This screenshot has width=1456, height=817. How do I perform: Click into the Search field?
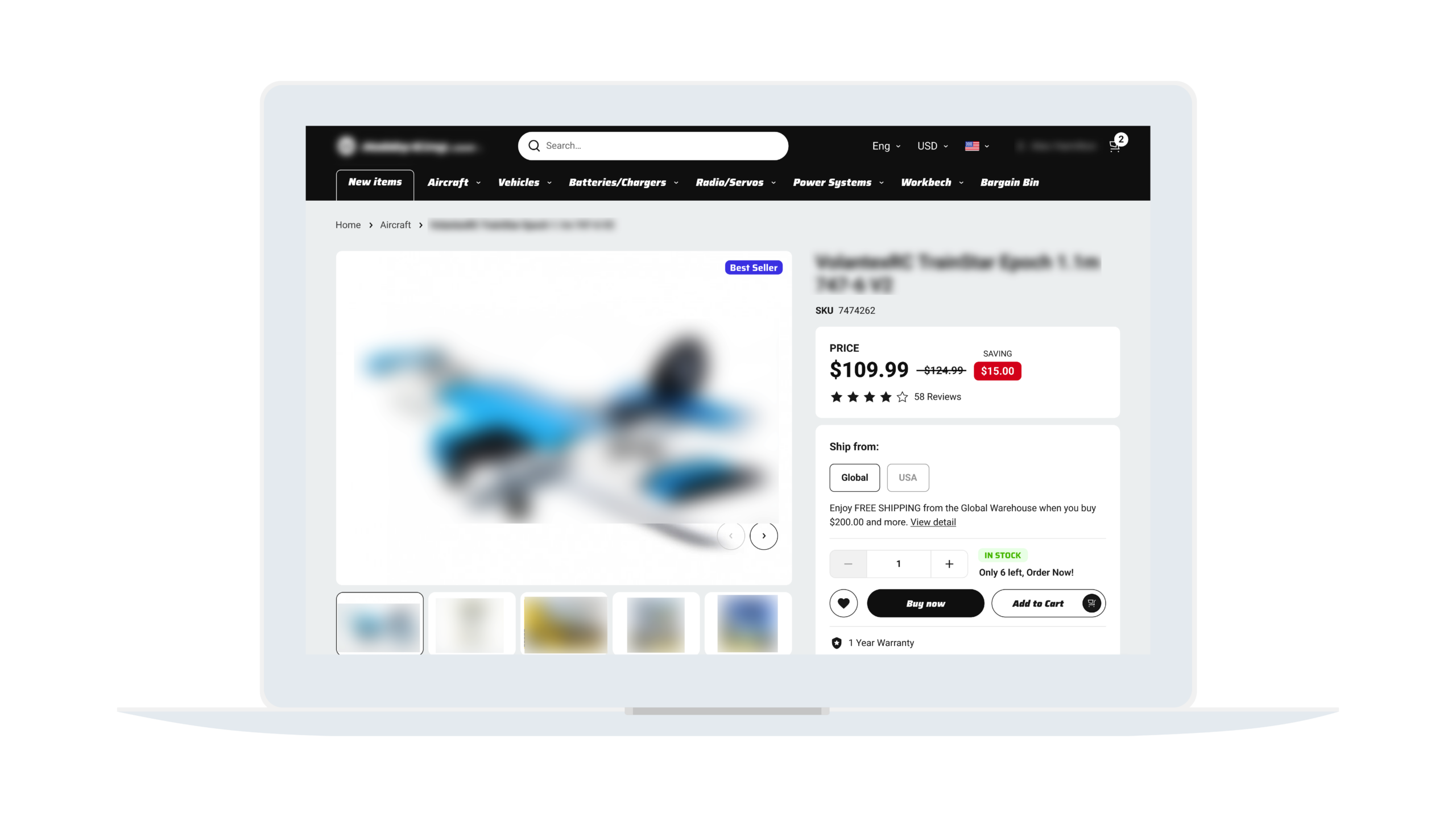point(653,146)
